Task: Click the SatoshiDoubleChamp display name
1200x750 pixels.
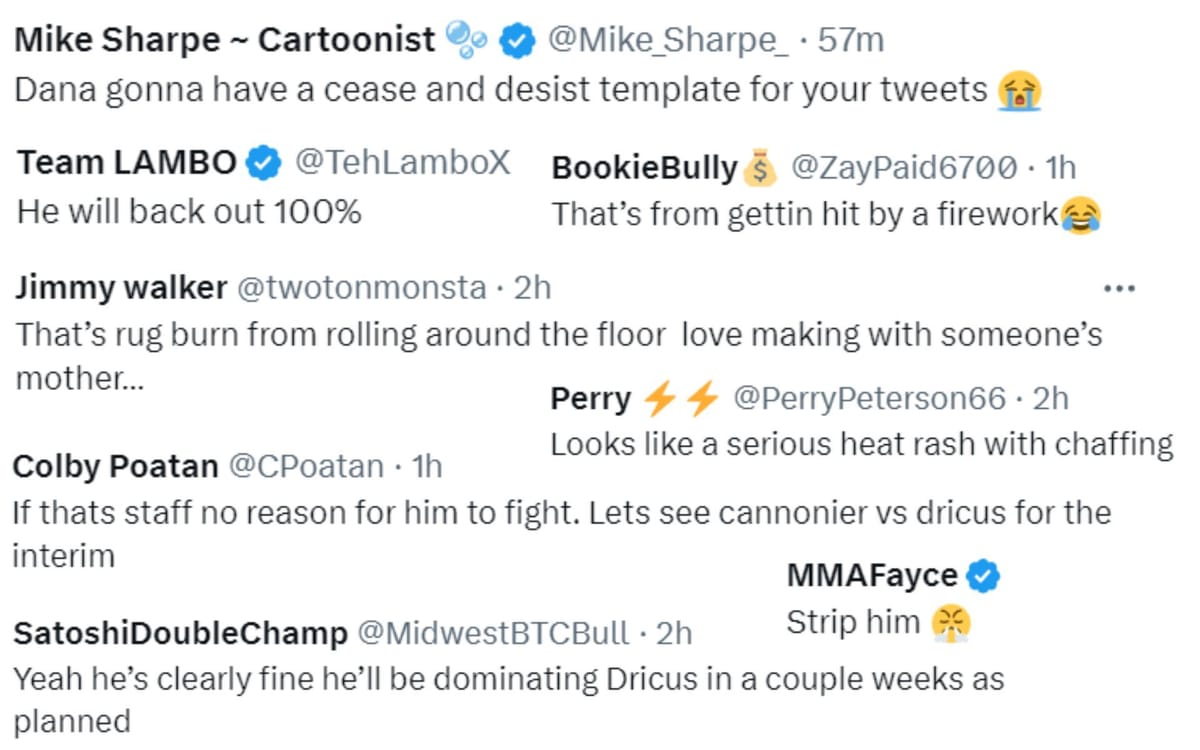Action: point(181,633)
